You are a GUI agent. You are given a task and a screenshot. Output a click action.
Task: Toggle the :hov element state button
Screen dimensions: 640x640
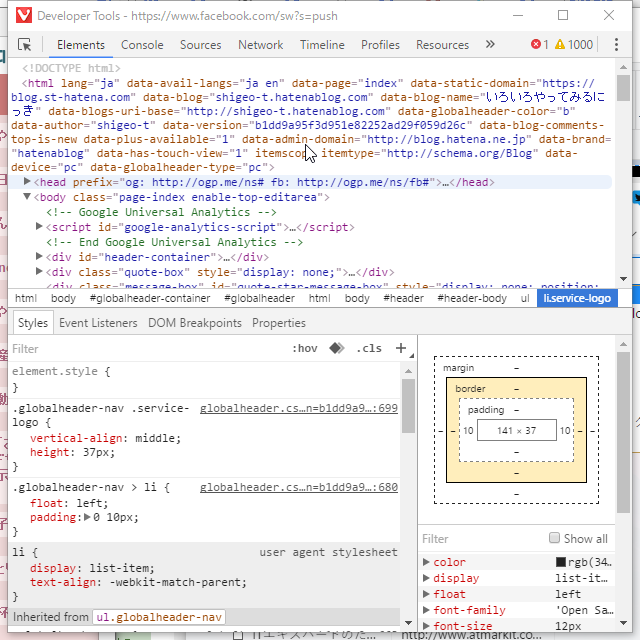(x=304, y=348)
